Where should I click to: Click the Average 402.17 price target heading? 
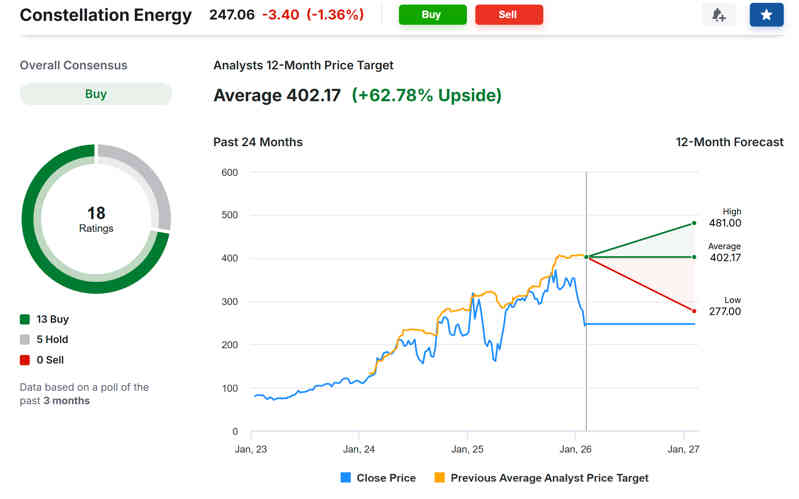[277, 95]
